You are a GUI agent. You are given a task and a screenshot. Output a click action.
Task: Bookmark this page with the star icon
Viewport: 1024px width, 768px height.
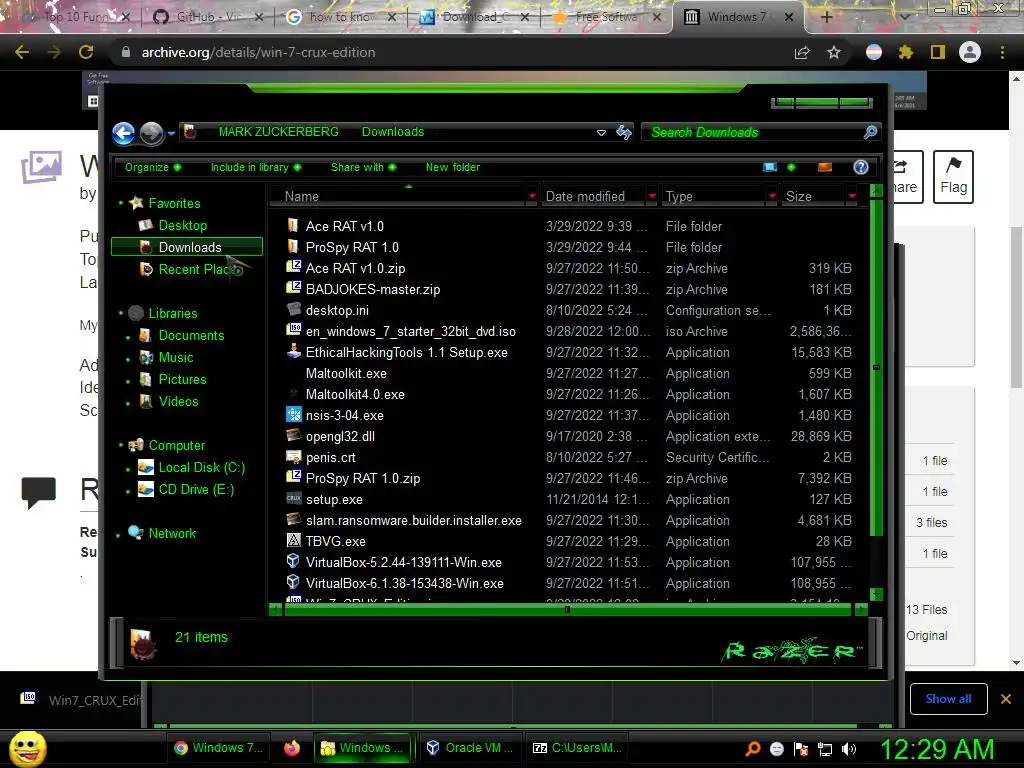[833, 52]
